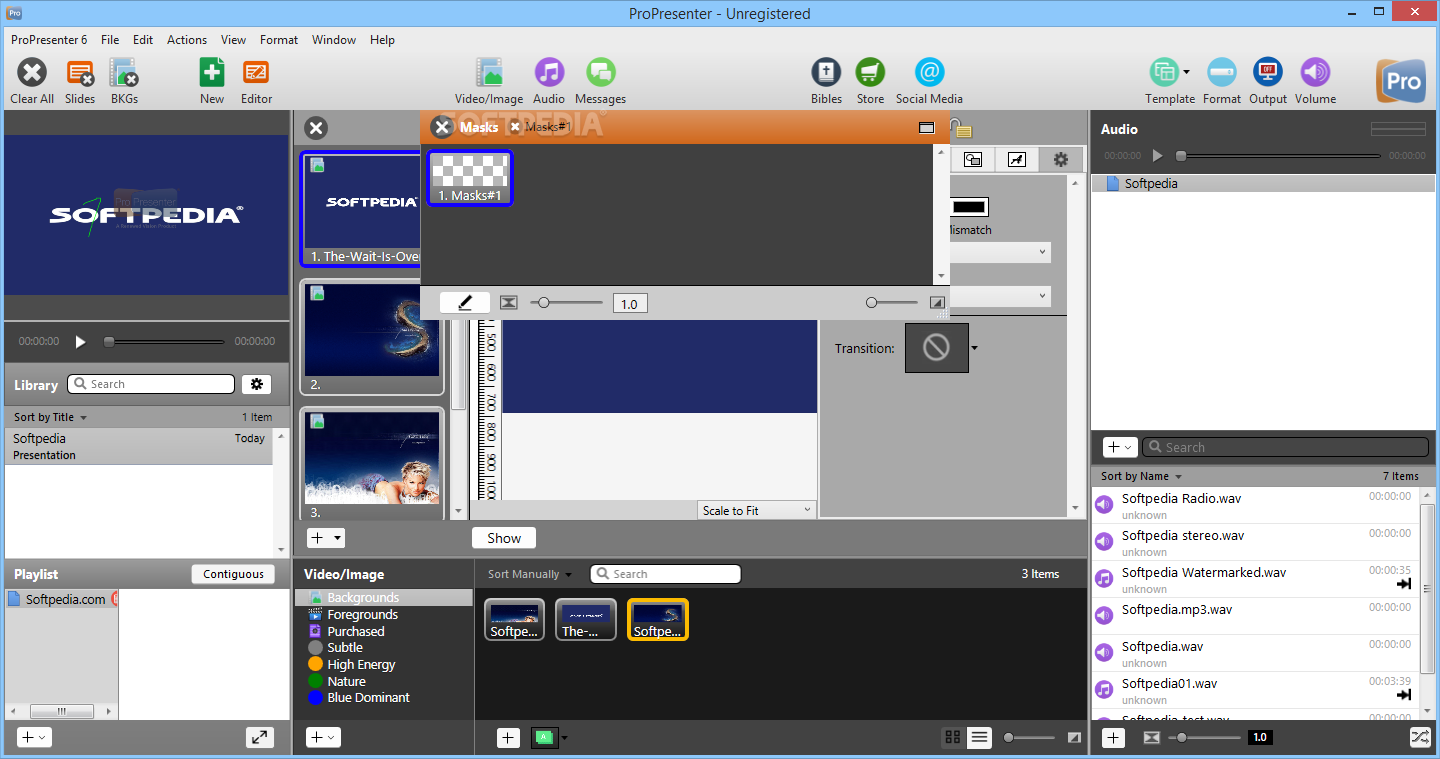Image resolution: width=1440 pixels, height=759 pixels.
Task: Open the Social Media toolbar icon
Action: (929, 73)
